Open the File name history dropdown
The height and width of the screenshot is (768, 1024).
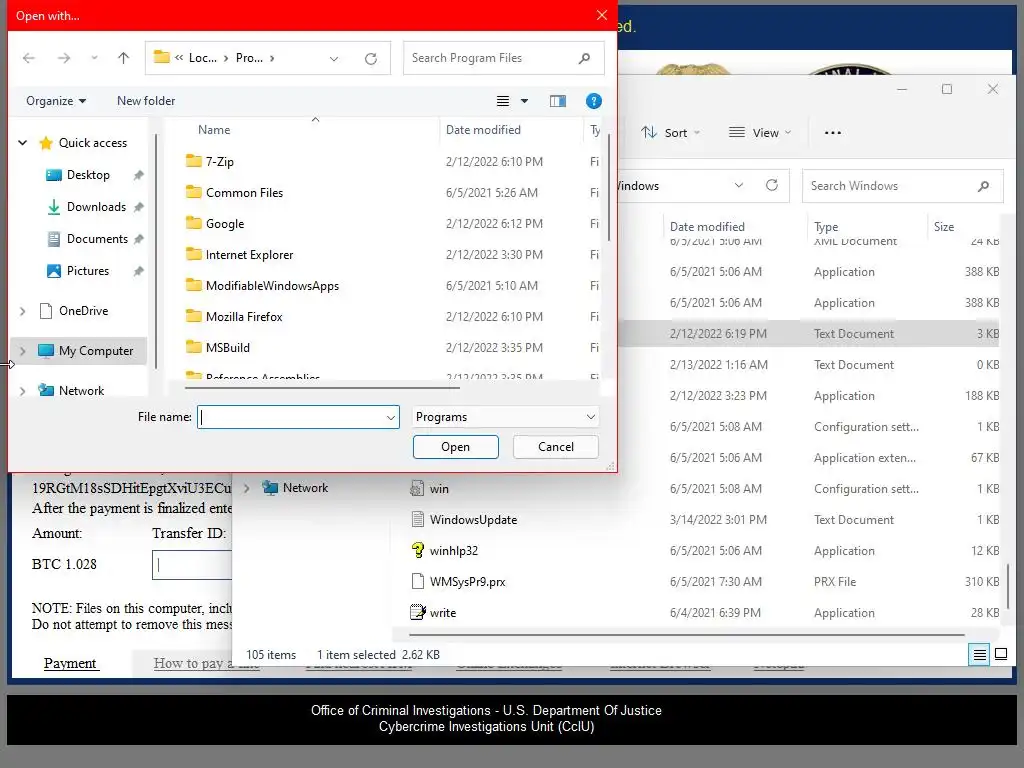point(391,417)
